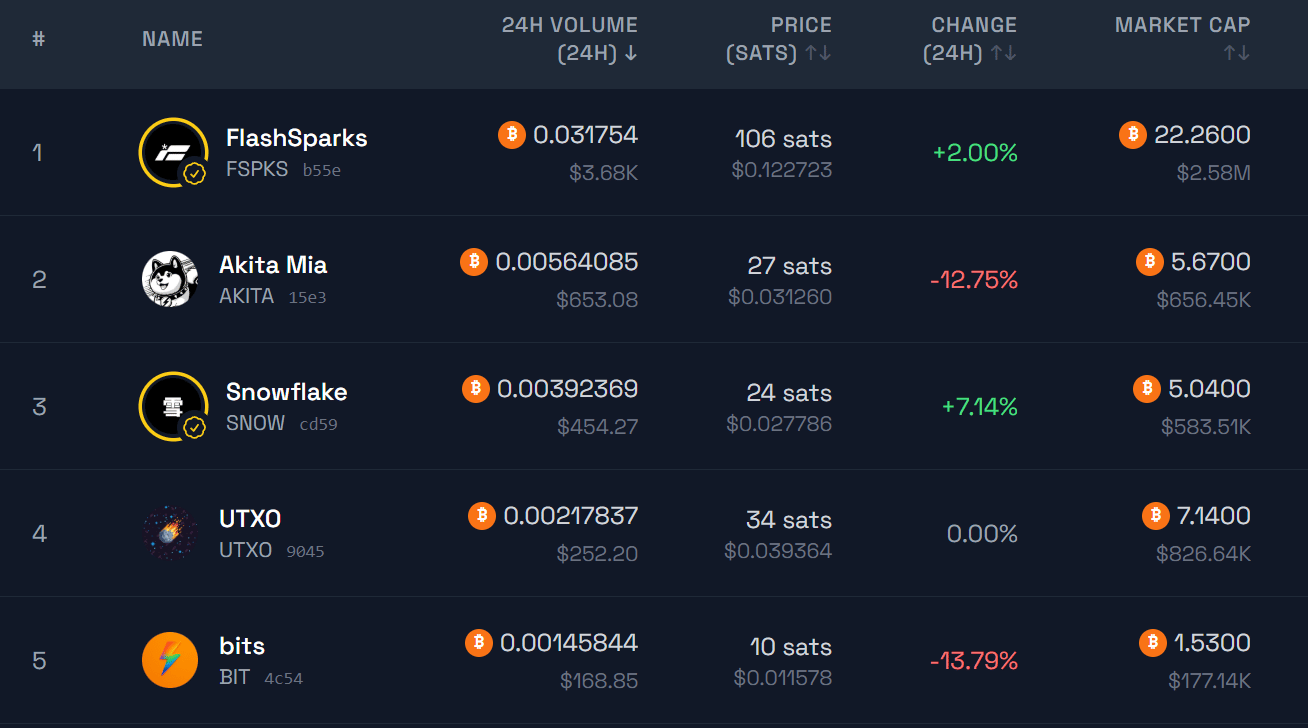The width and height of the screenshot is (1308, 728).
Task: Sort table by Change (24H) arrows
Action: pyautogui.click(x=1004, y=54)
